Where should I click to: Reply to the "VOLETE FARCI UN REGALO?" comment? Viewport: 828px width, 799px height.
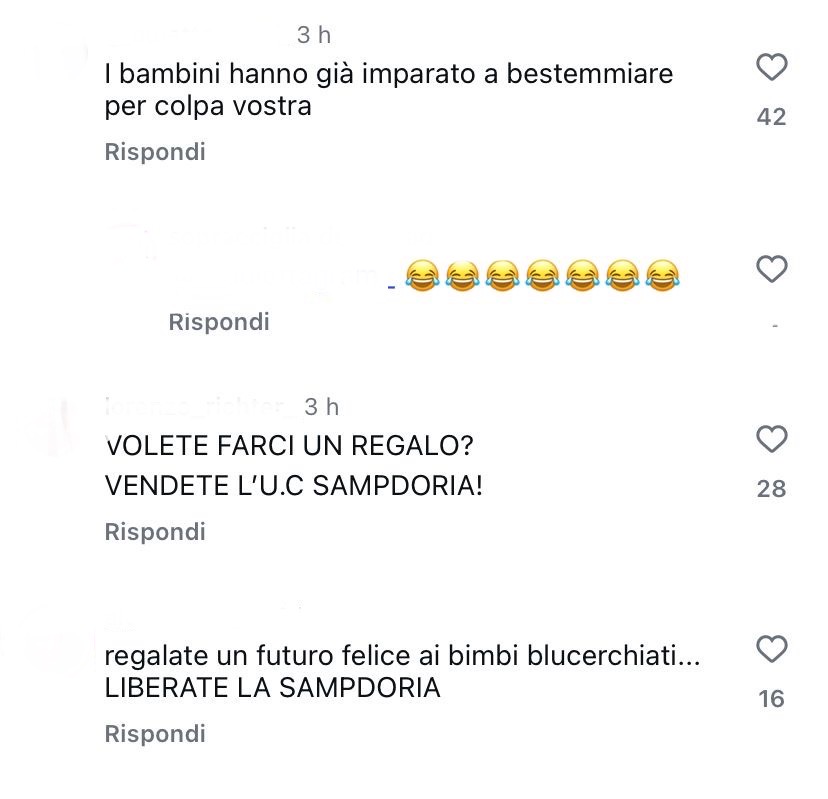tap(155, 532)
